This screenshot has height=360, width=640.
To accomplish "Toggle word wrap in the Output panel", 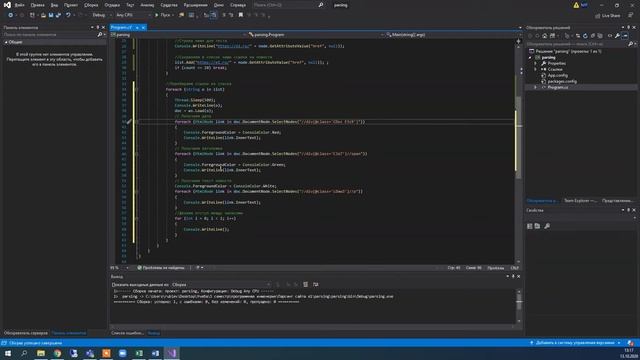I will [316, 284].
